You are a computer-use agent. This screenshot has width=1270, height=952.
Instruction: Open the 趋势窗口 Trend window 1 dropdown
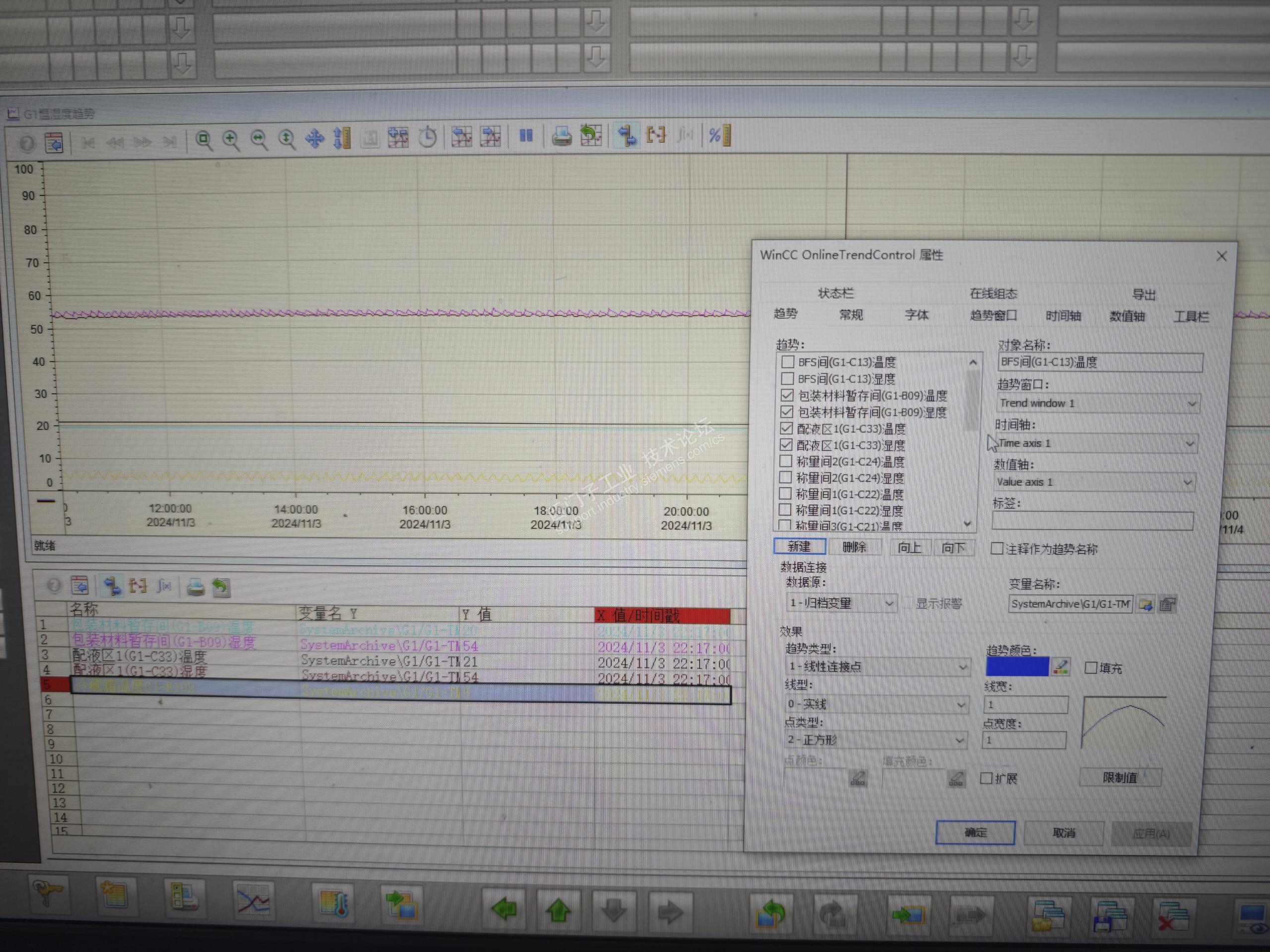[x=1191, y=404]
